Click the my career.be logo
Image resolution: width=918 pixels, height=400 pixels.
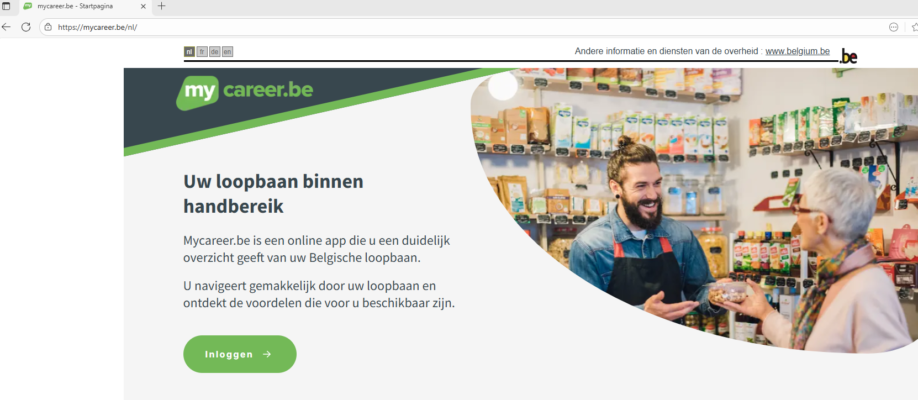245,92
